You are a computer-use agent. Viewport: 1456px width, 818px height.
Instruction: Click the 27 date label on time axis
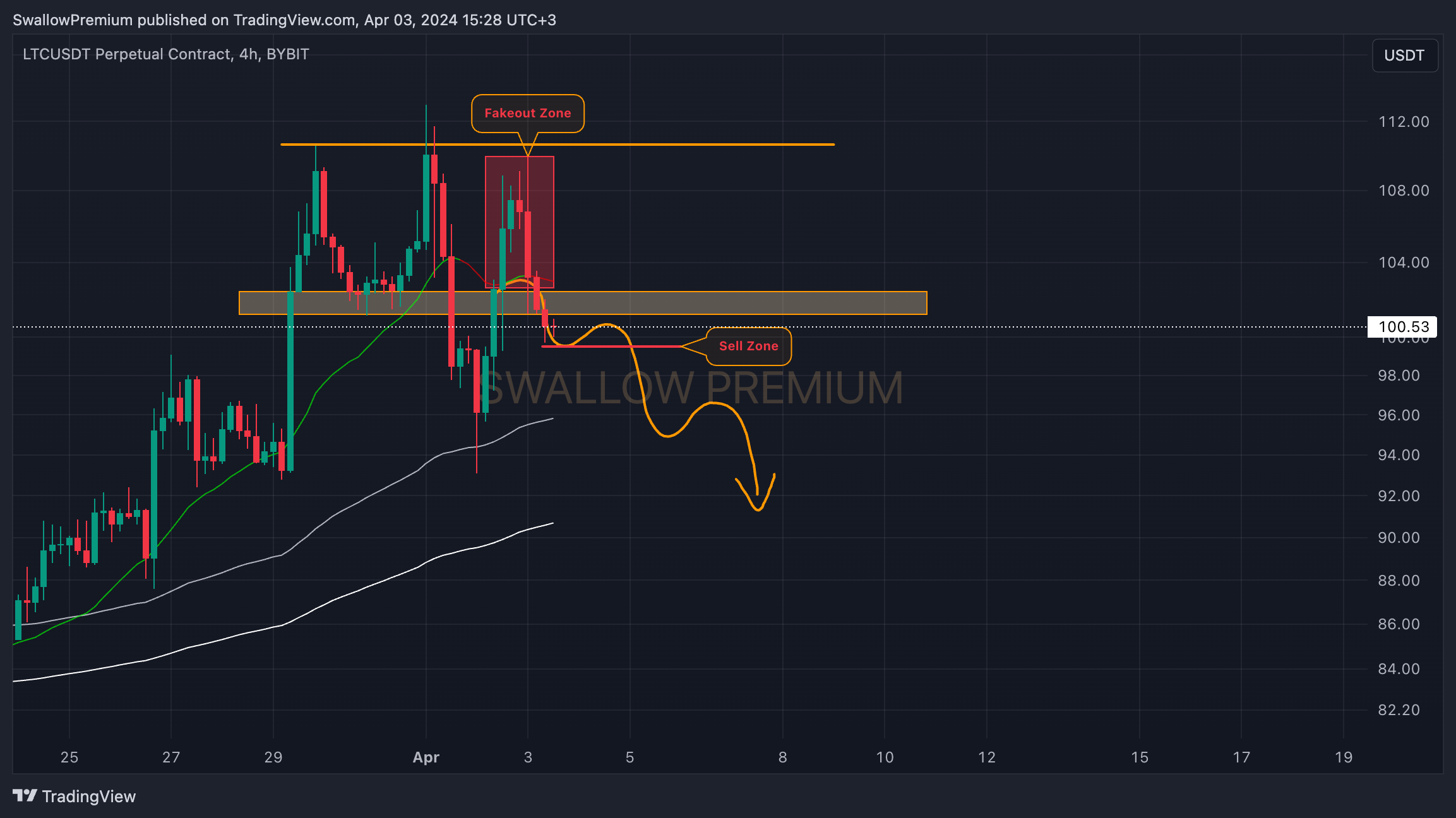tap(171, 757)
